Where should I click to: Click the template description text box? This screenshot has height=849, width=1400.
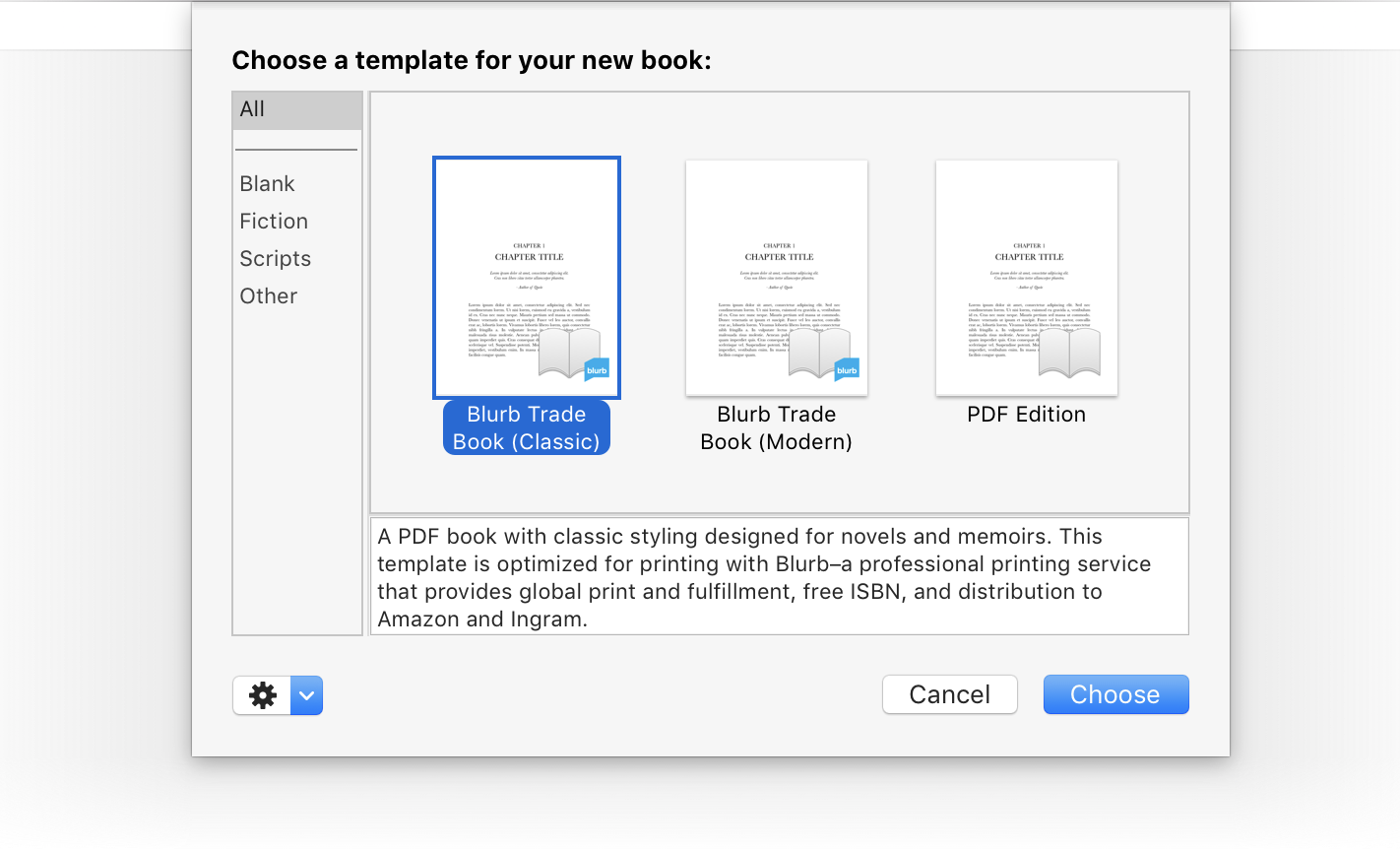(780, 576)
